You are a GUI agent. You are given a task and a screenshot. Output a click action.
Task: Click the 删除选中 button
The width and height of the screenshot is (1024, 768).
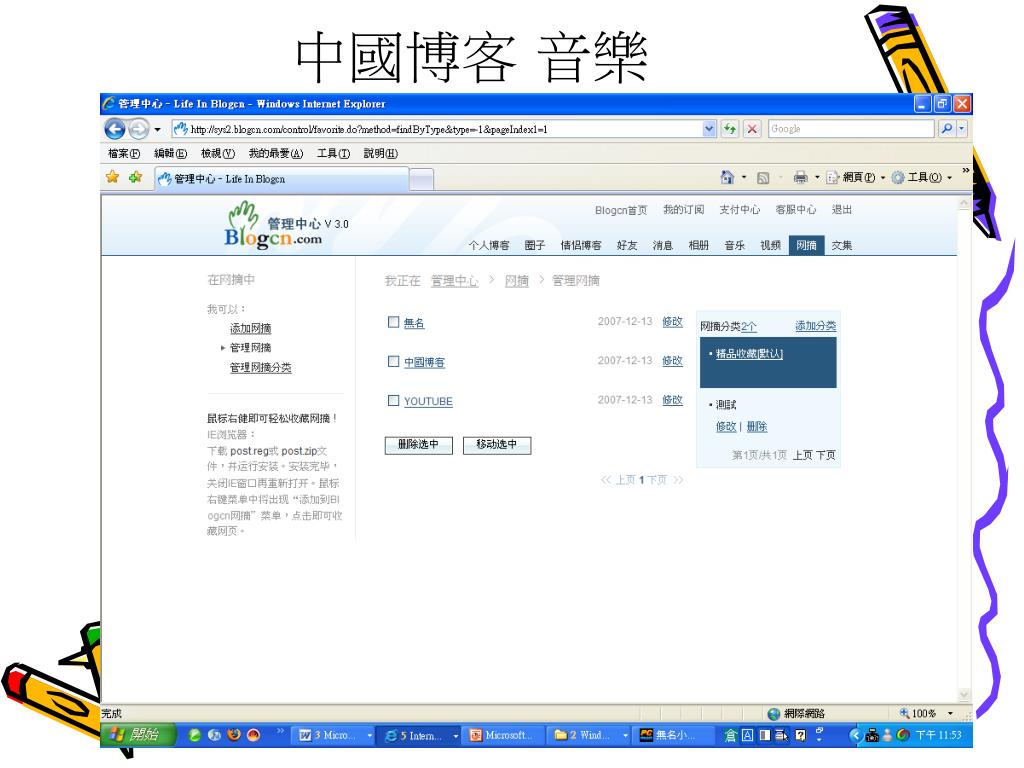pyautogui.click(x=419, y=445)
